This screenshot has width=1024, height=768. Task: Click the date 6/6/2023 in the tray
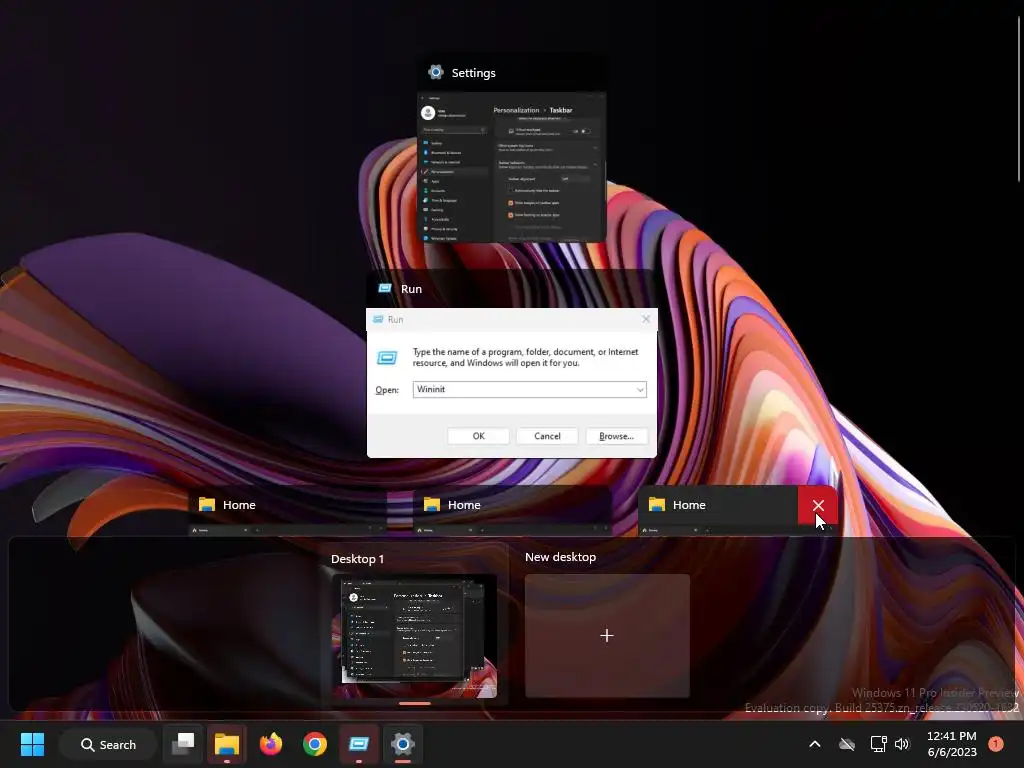pos(952,752)
